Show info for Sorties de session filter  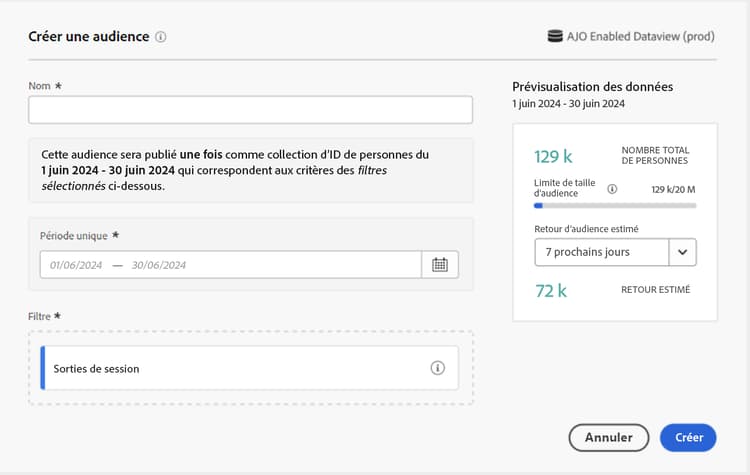[x=437, y=368]
